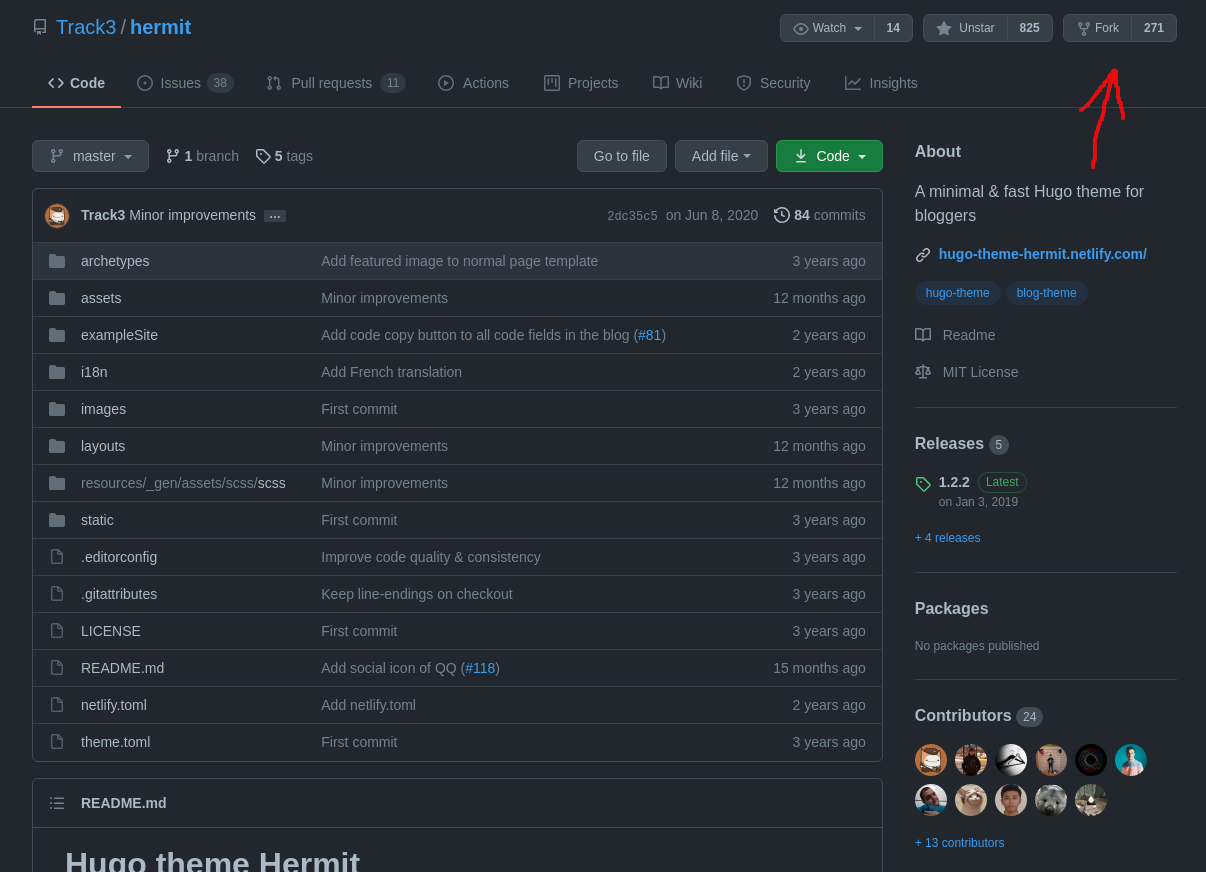
Task: Open pull request #118 link
Action: [x=480, y=668]
